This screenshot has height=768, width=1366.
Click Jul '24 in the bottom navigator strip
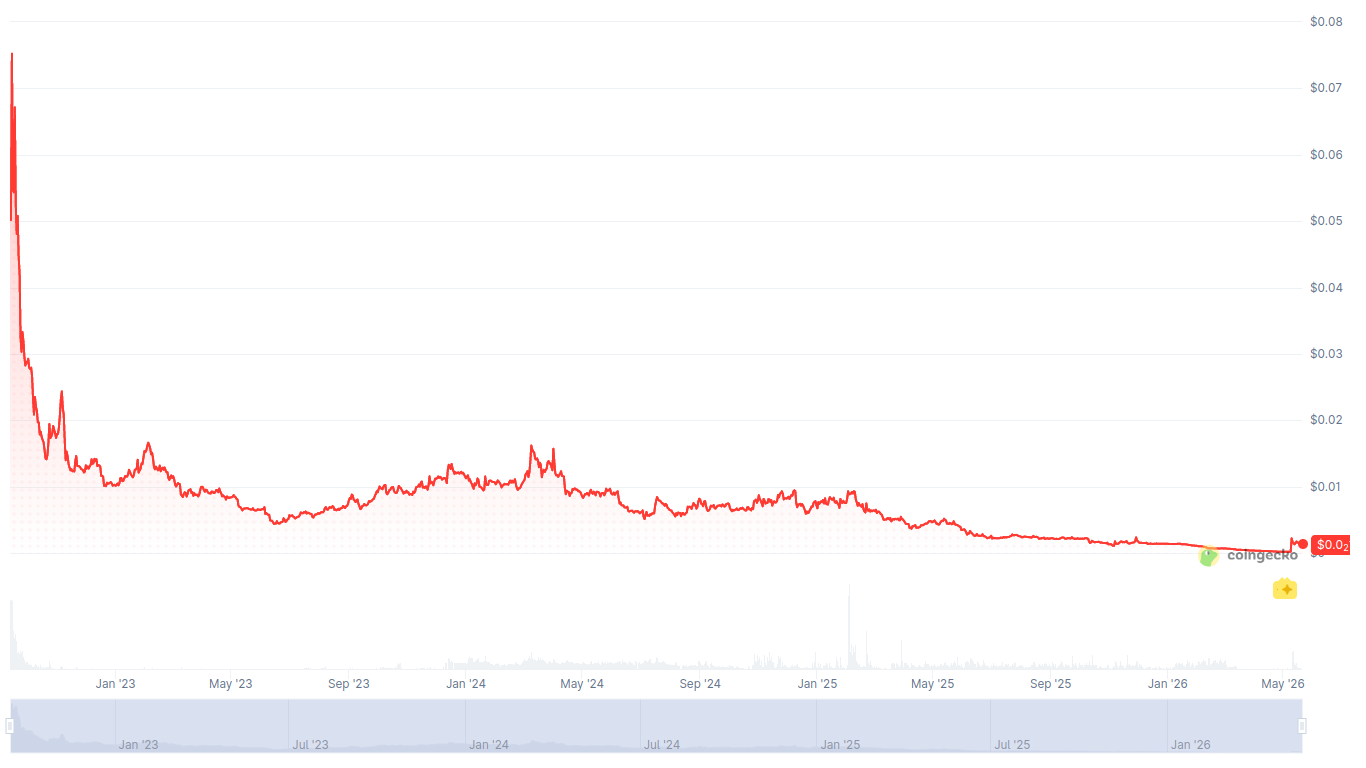tap(662, 745)
